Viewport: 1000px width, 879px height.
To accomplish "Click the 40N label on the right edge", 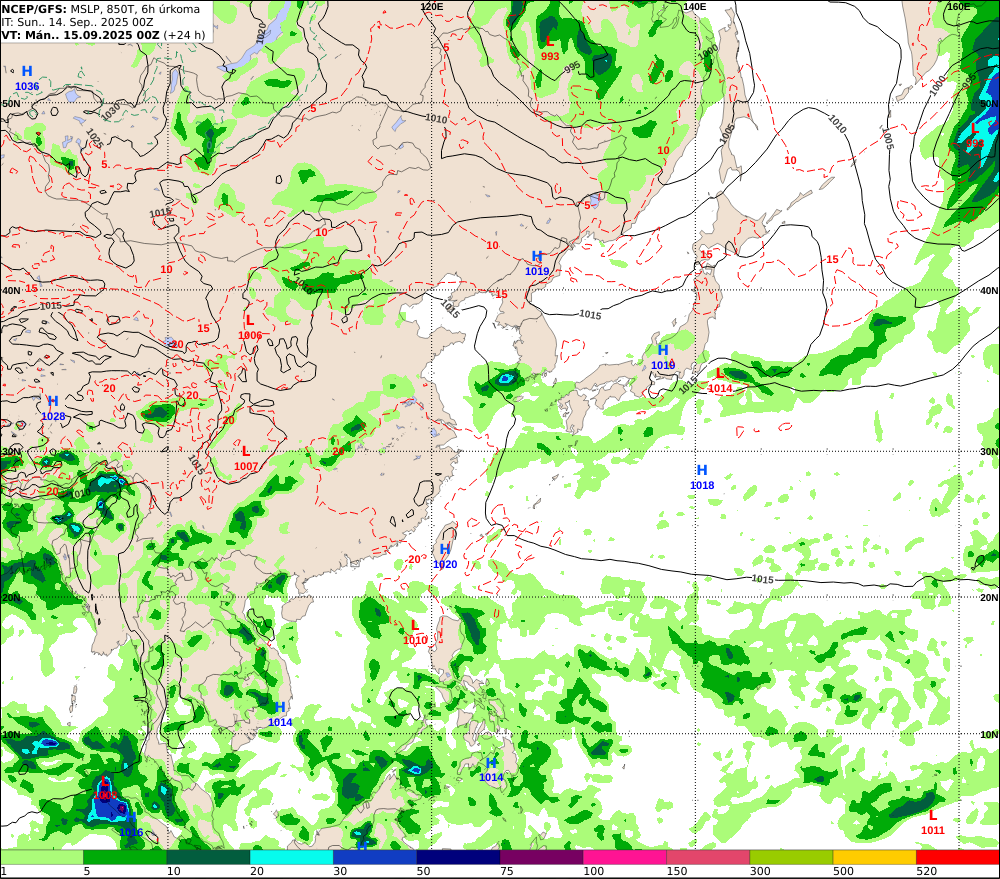I will point(989,290).
